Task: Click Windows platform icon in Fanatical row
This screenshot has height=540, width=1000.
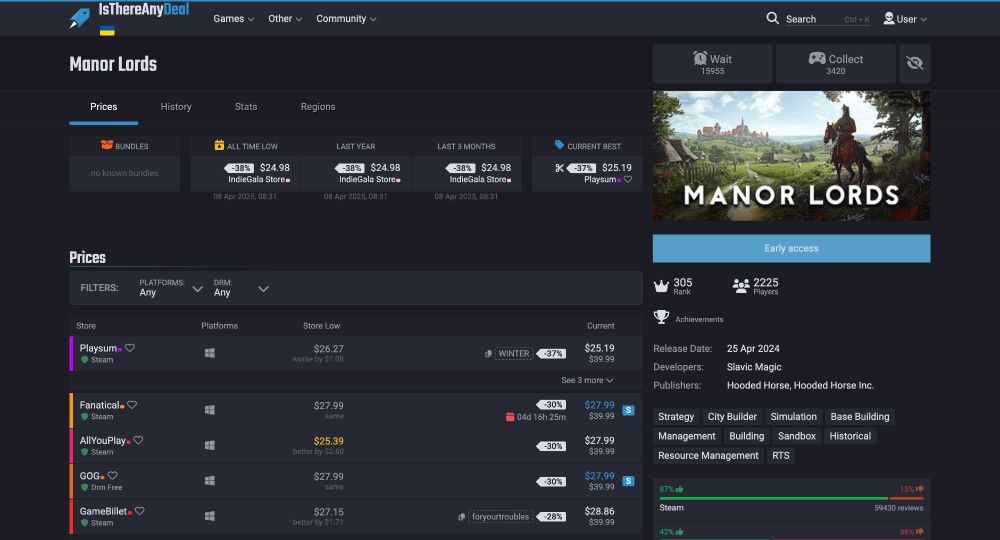Action: click(x=209, y=409)
